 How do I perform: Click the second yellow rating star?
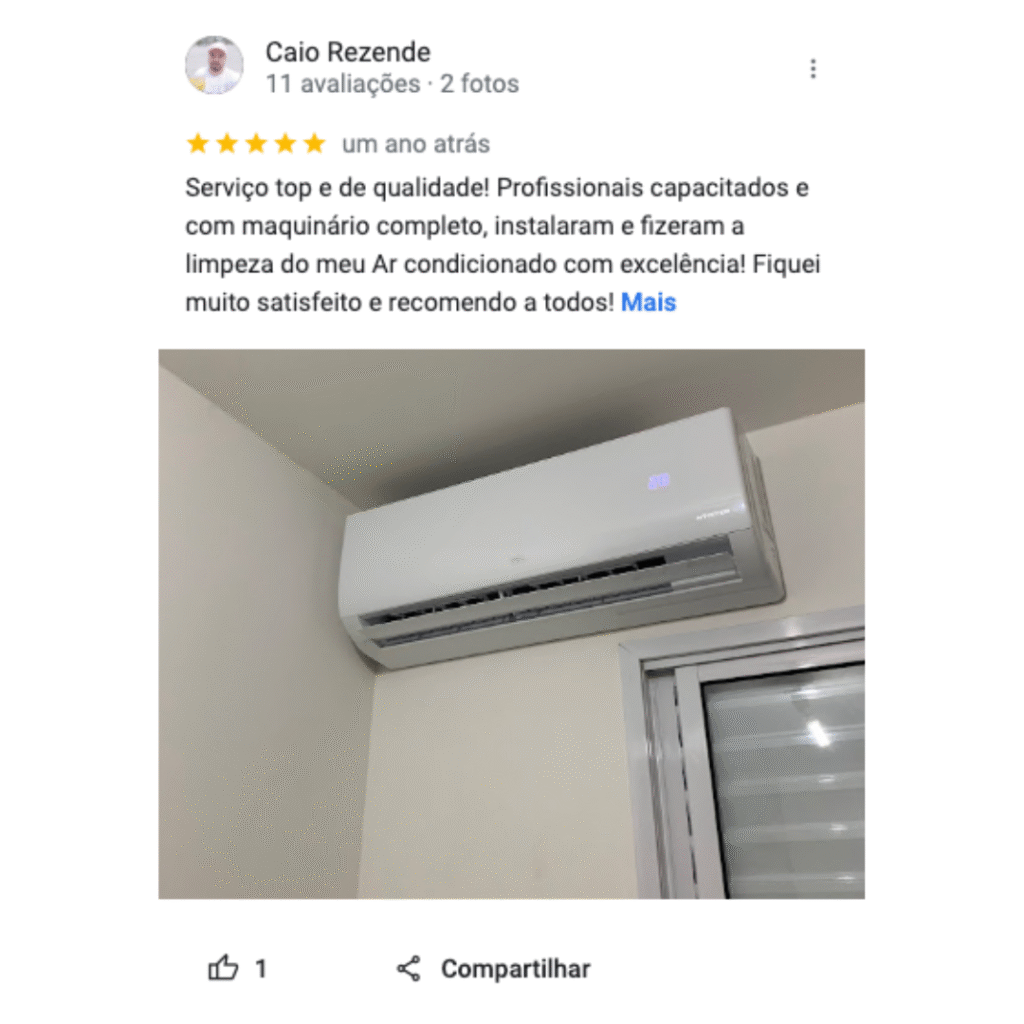tap(227, 143)
